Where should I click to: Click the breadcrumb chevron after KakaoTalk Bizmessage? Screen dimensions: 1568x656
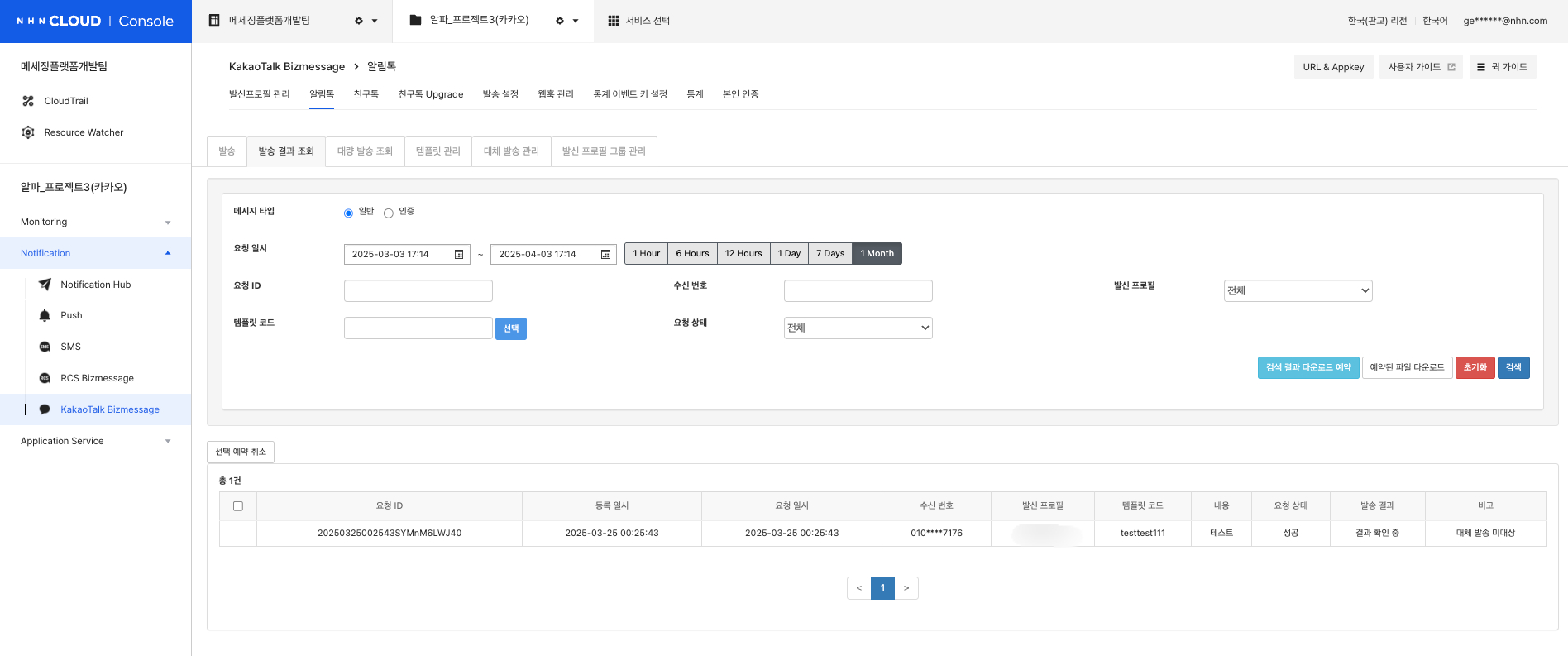click(356, 67)
